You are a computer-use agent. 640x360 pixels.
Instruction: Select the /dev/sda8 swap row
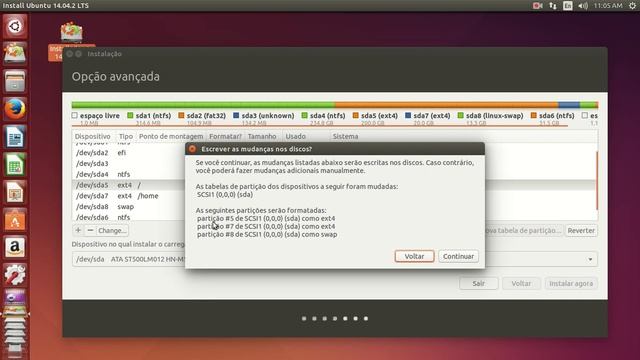[x=129, y=207]
